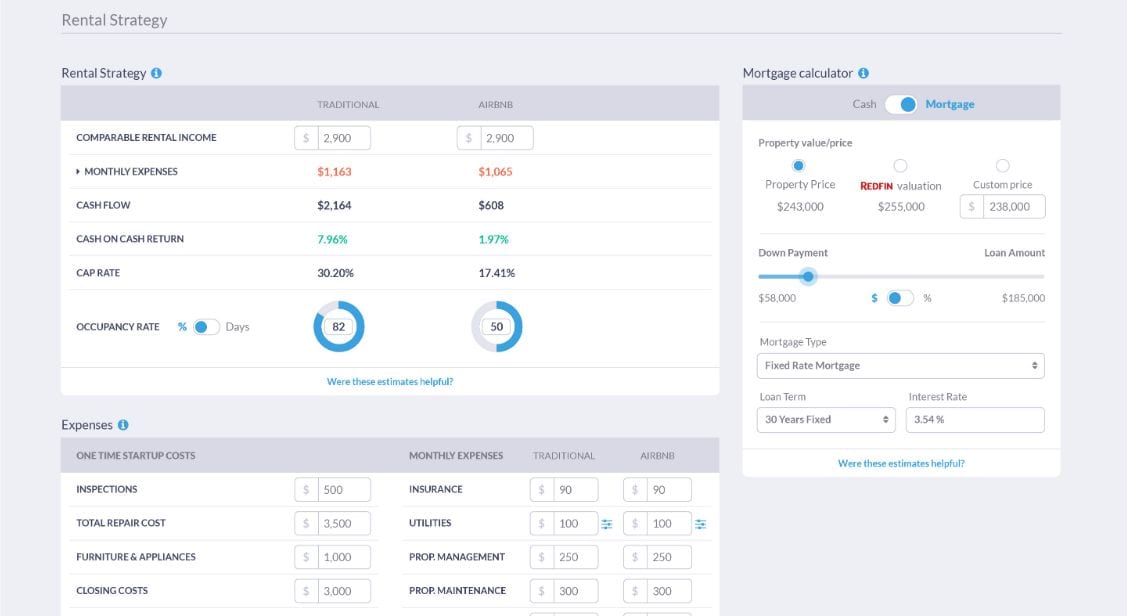Image resolution: width=1127 pixels, height=616 pixels.
Task: Toggle the Cash/Mortgage switch
Action: pyautogui.click(x=900, y=104)
